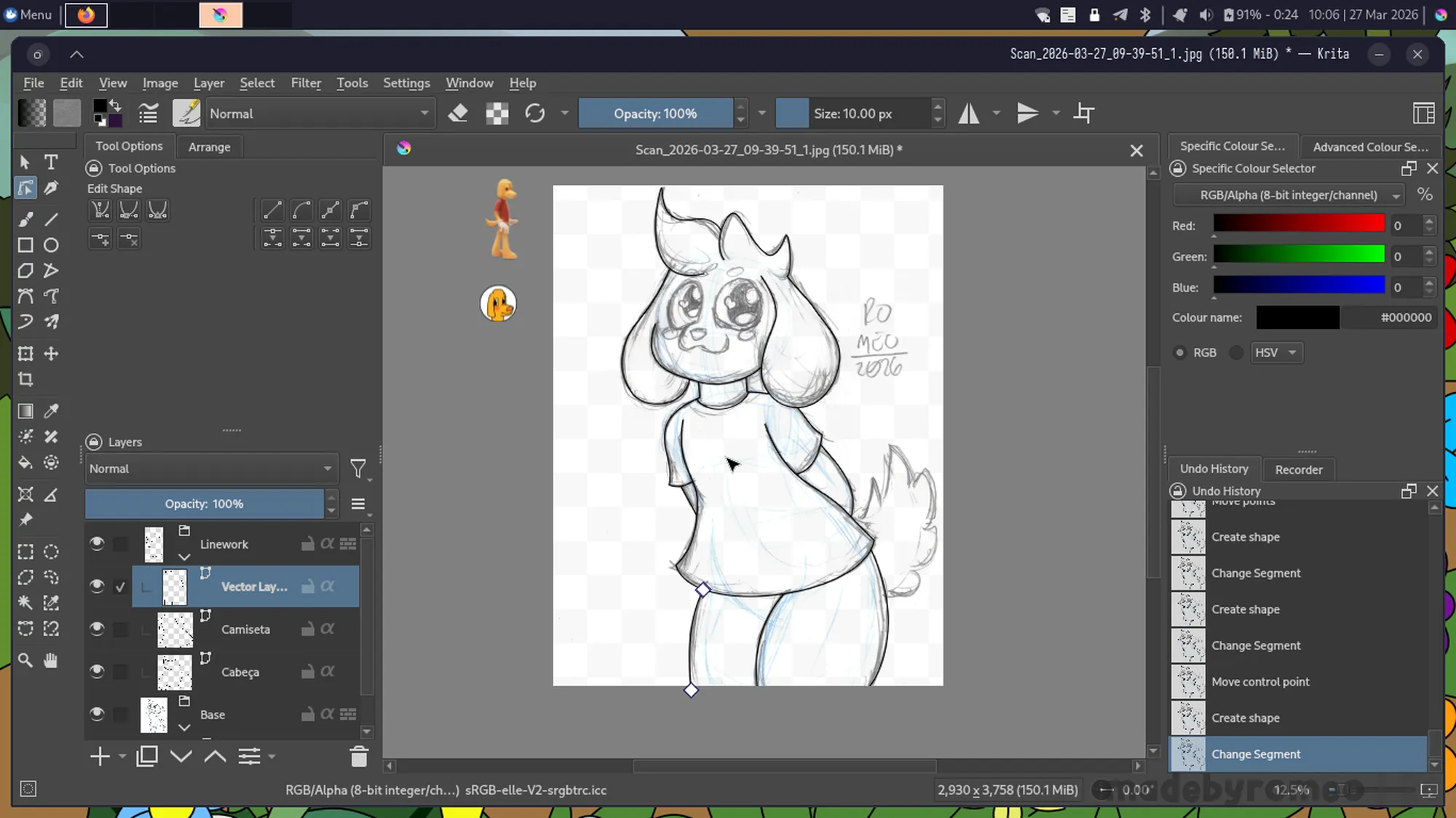1456x818 pixels.
Task: Switch to the Arrange tab
Action: tap(209, 147)
